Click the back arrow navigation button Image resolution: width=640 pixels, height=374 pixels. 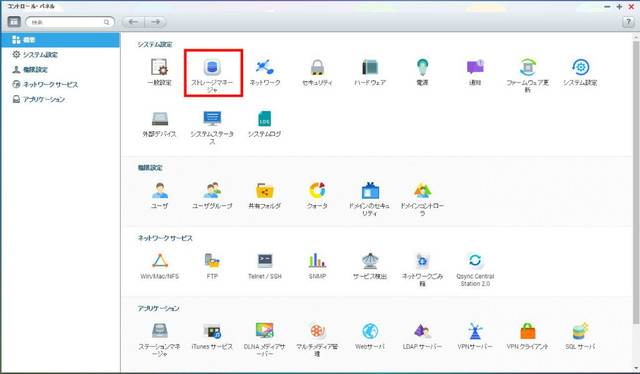coord(133,22)
